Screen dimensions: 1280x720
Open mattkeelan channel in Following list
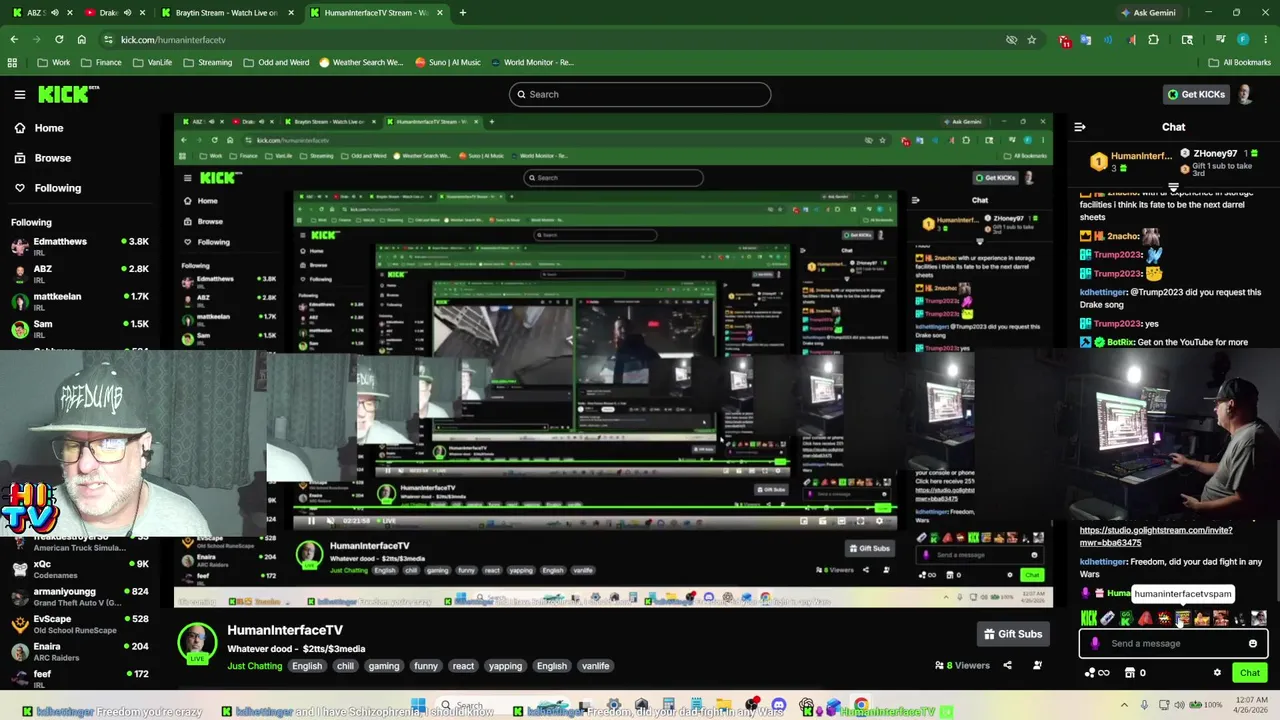coord(79,301)
